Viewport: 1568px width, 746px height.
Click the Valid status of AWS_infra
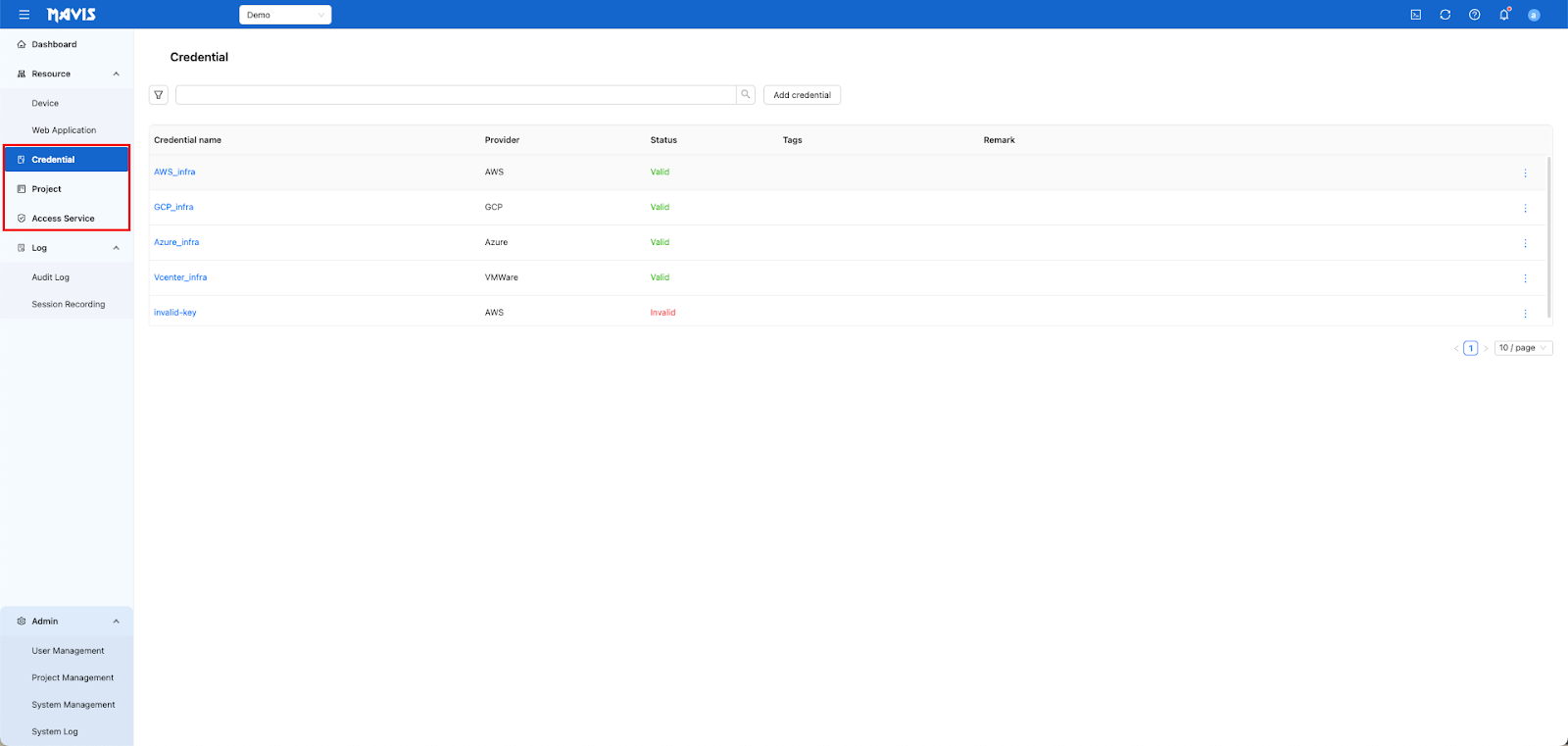(x=660, y=173)
